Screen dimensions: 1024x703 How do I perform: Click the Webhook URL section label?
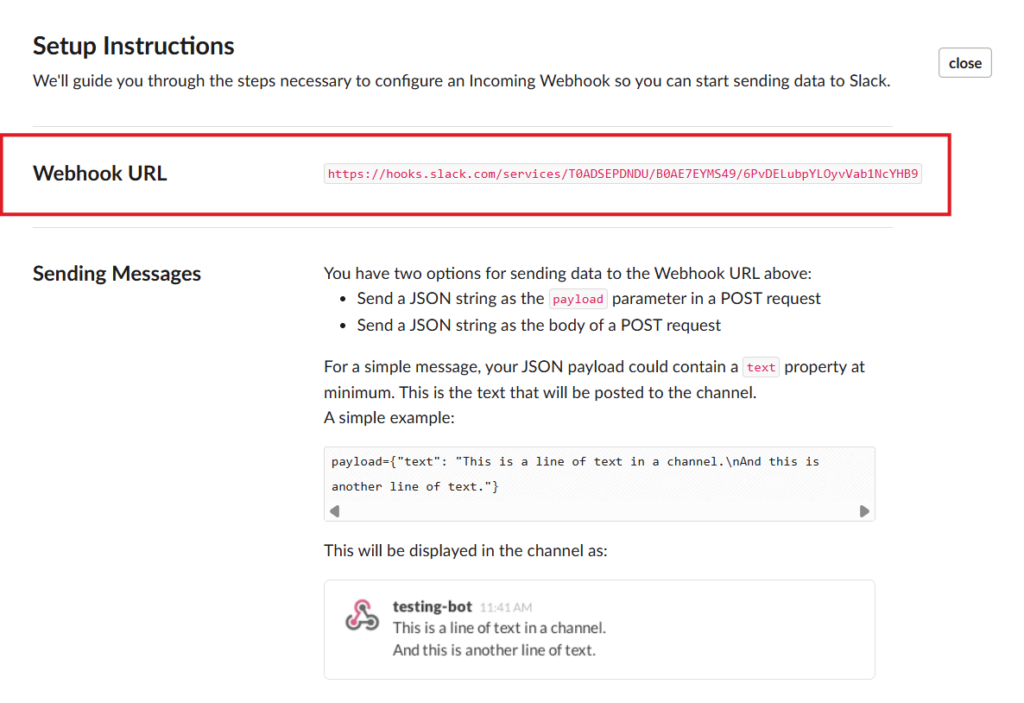[100, 173]
